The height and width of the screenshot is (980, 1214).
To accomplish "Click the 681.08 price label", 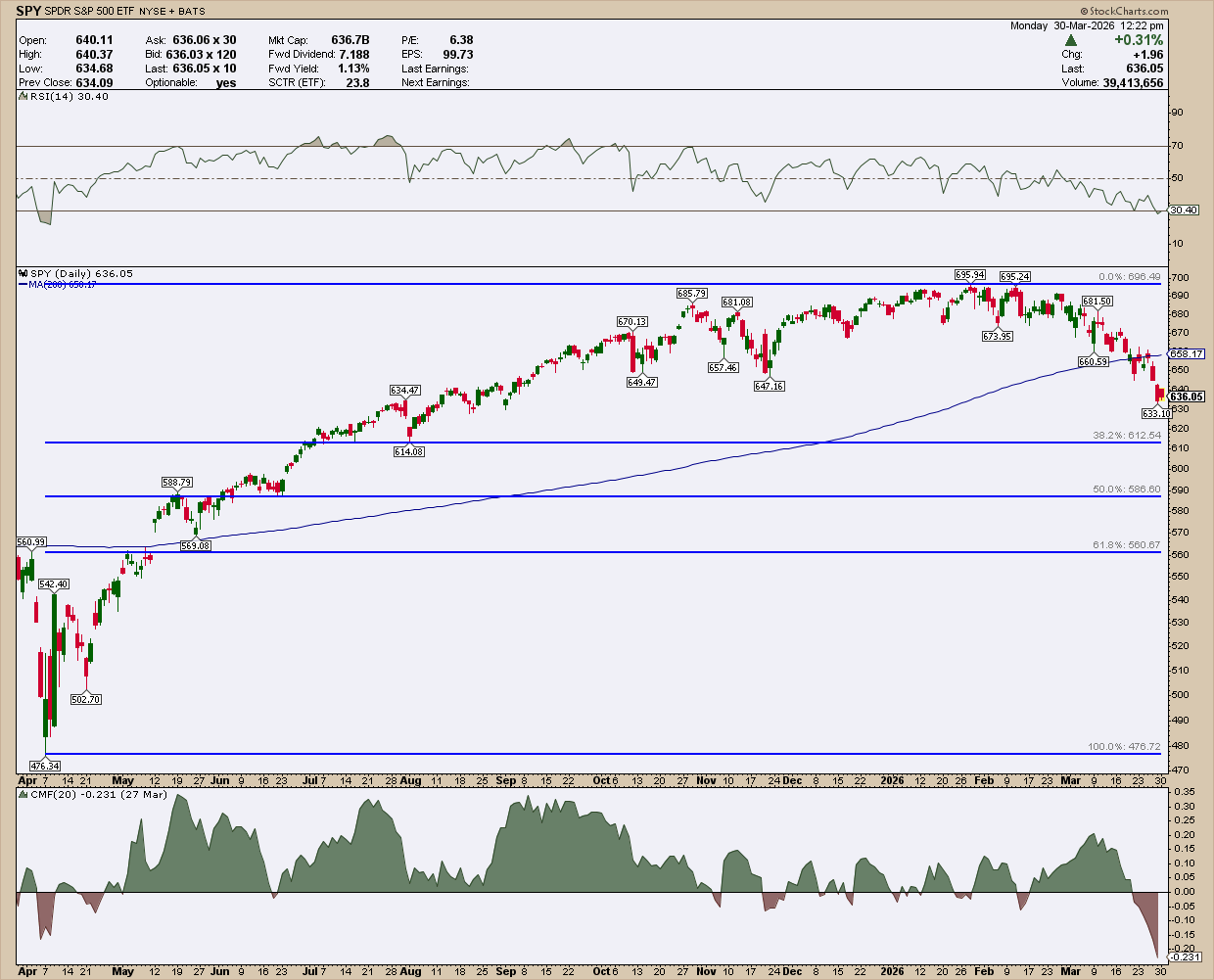I will point(736,303).
